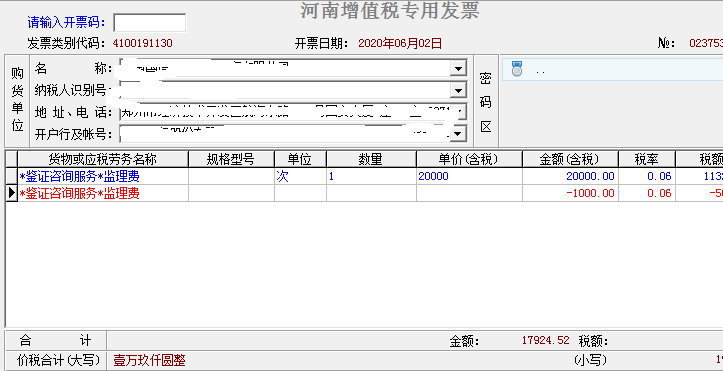Click the unit cell 次
Screen dimensions: 723x371
pos(300,176)
